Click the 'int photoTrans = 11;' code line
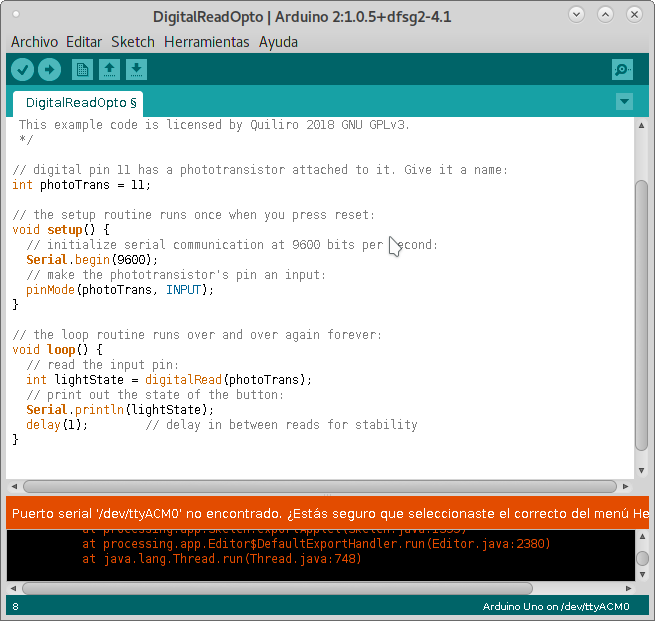This screenshot has width=655, height=621. click(x=81, y=185)
